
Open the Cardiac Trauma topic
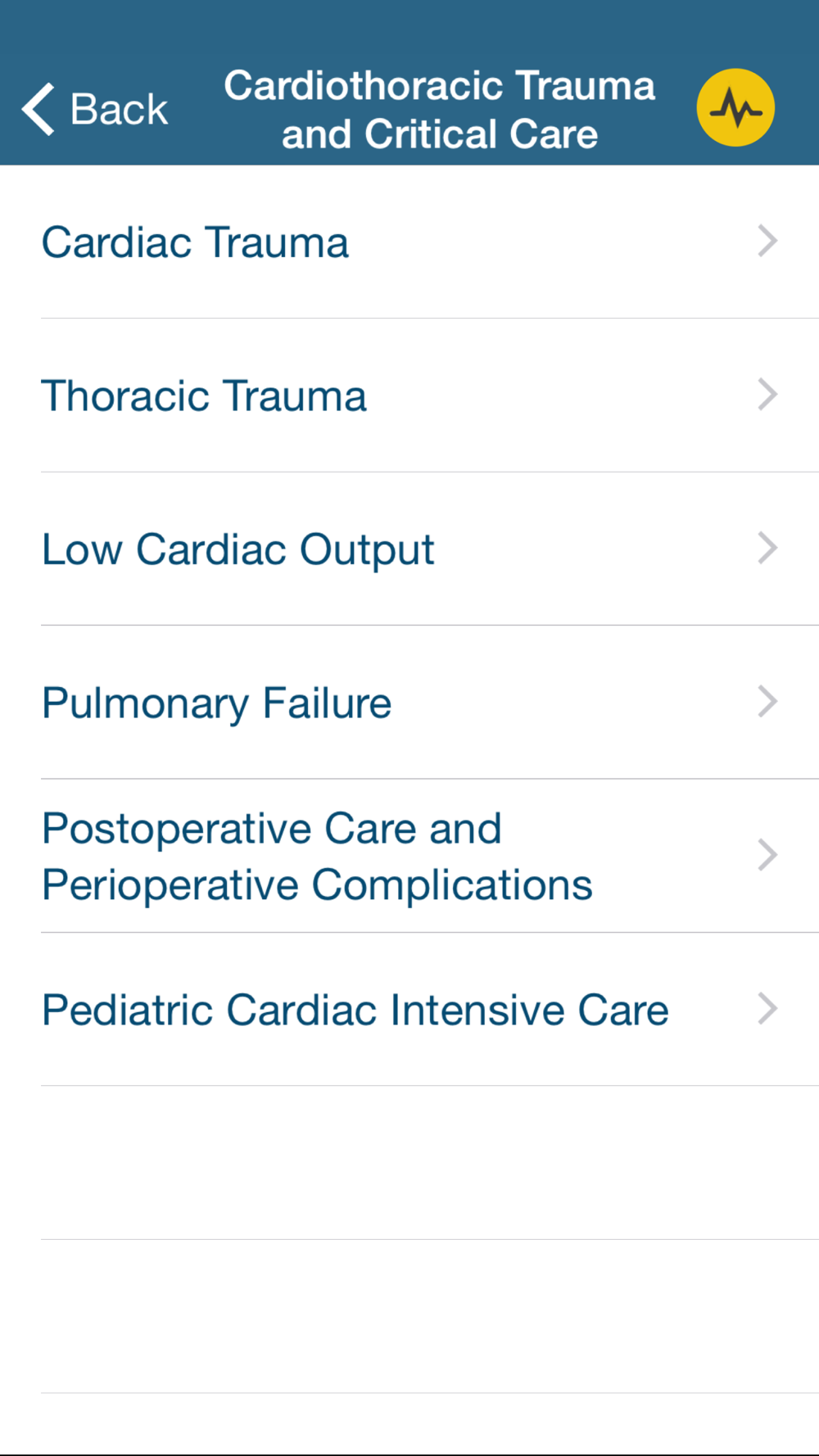[x=195, y=242]
